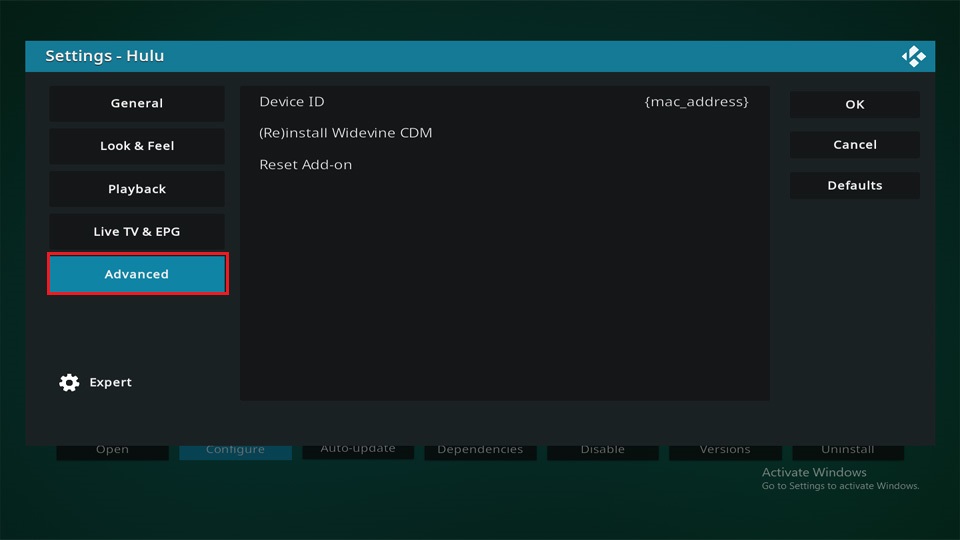Viewport: 960px width, 540px height.
Task: Select the Playback settings category
Action: pos(137,189)
